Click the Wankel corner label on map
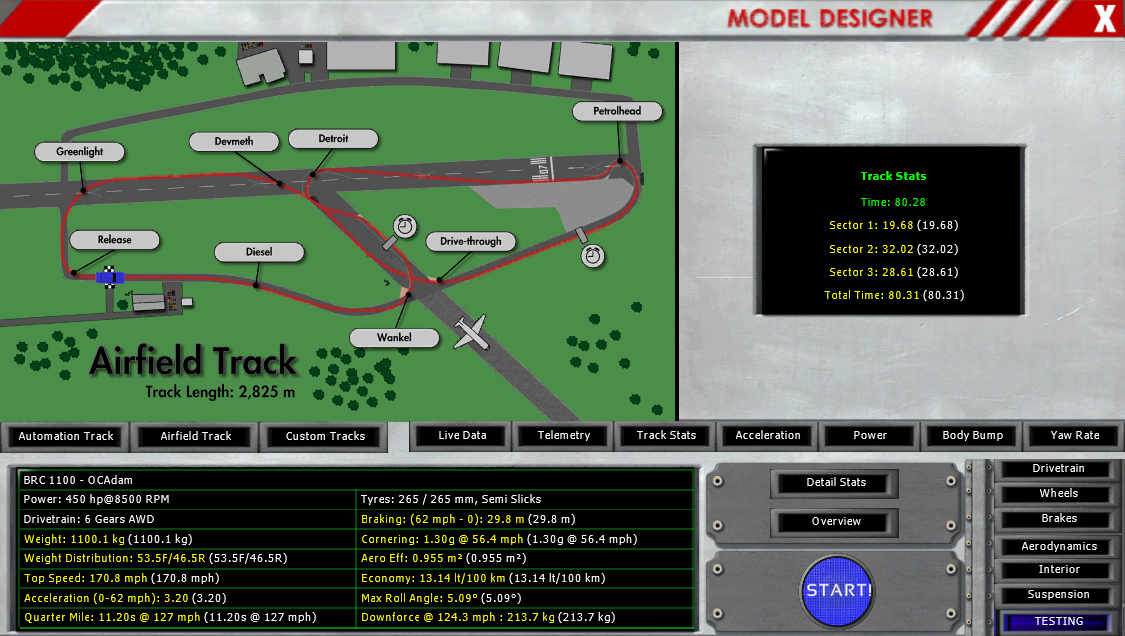1125x636 pixels. pyautogui.click(x=394, y=338)
